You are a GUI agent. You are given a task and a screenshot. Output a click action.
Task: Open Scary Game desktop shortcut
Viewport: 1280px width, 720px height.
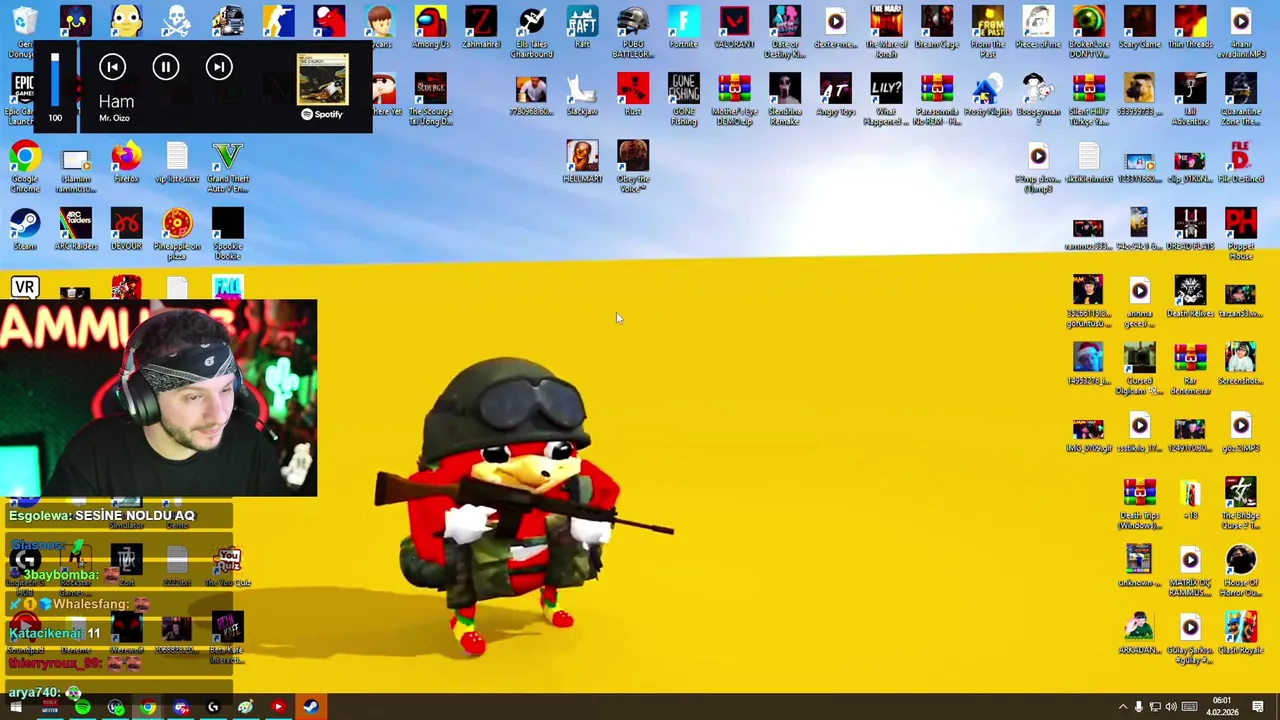tap(1139, 27)
